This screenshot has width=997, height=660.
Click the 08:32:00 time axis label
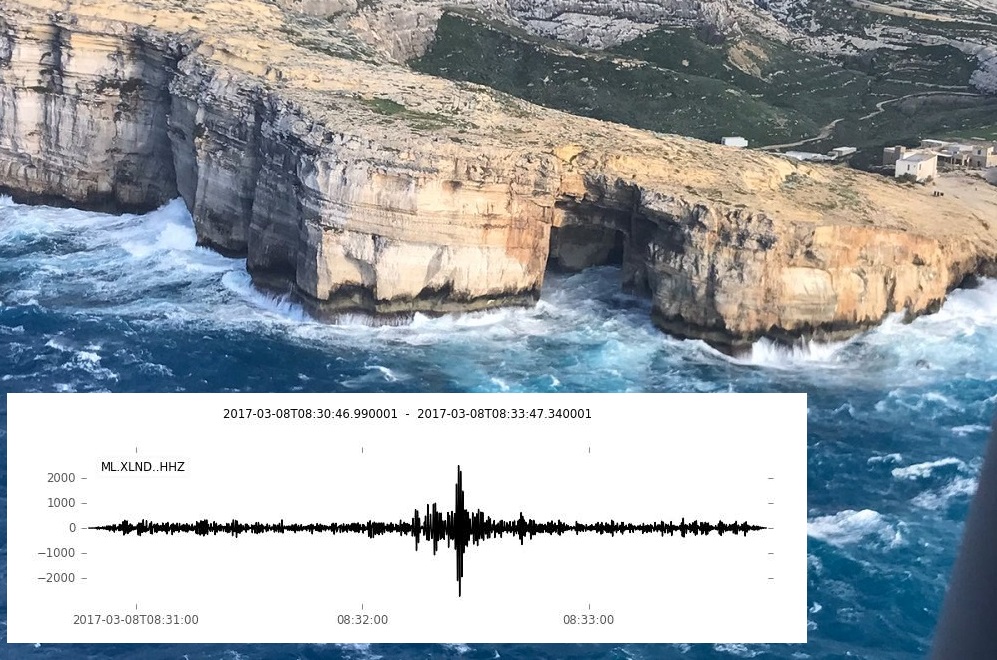pos(362,619)
